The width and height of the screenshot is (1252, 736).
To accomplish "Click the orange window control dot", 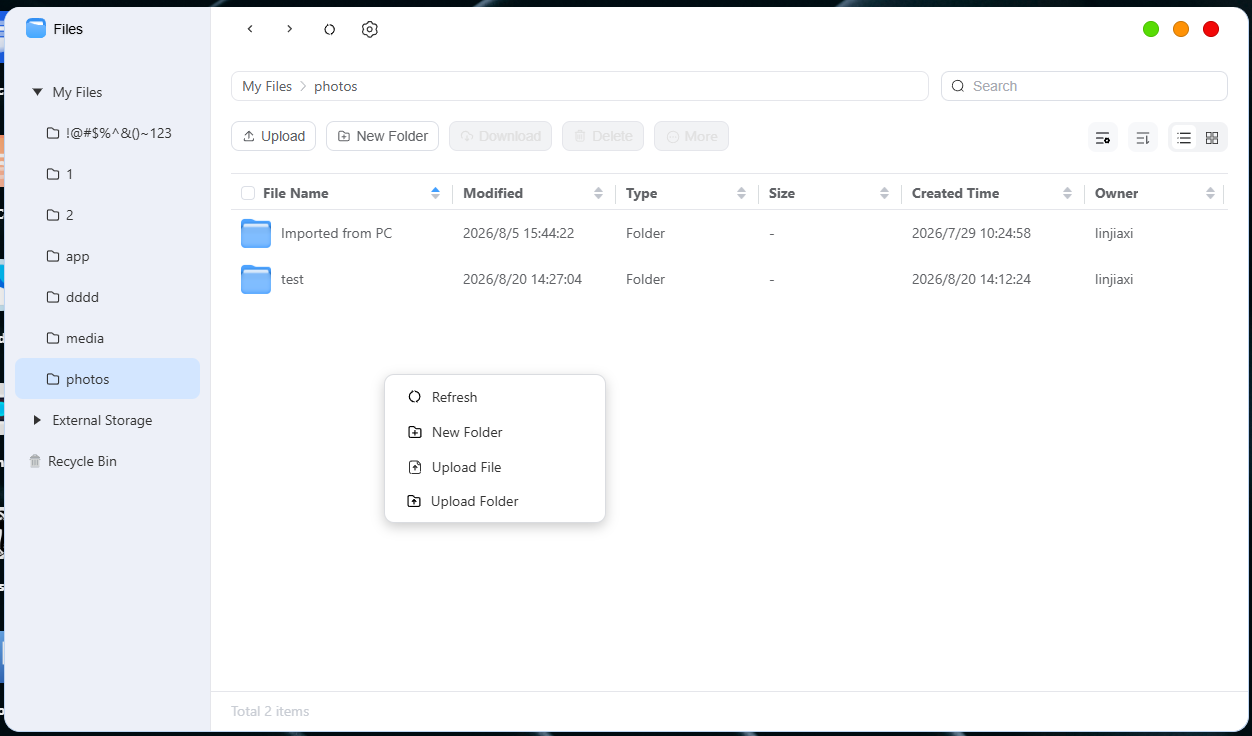I will (x=1181, y=29).
